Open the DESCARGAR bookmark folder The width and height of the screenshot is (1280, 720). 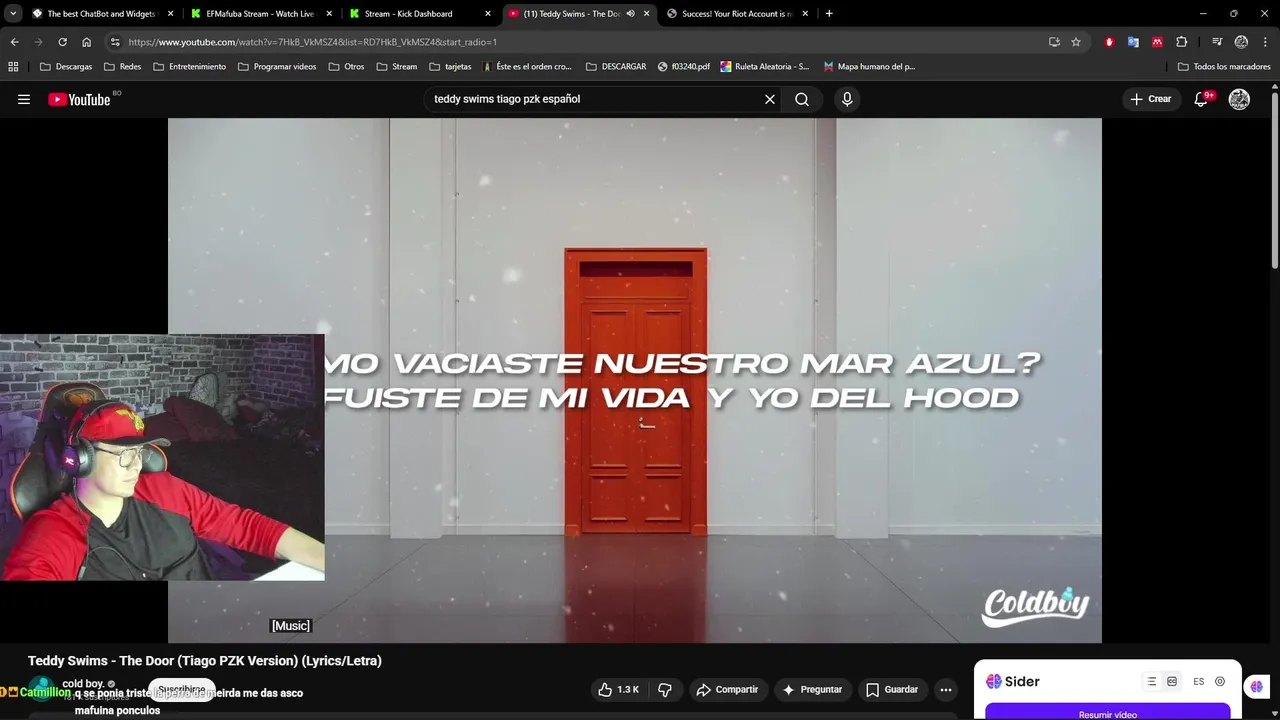click(615, 67)
